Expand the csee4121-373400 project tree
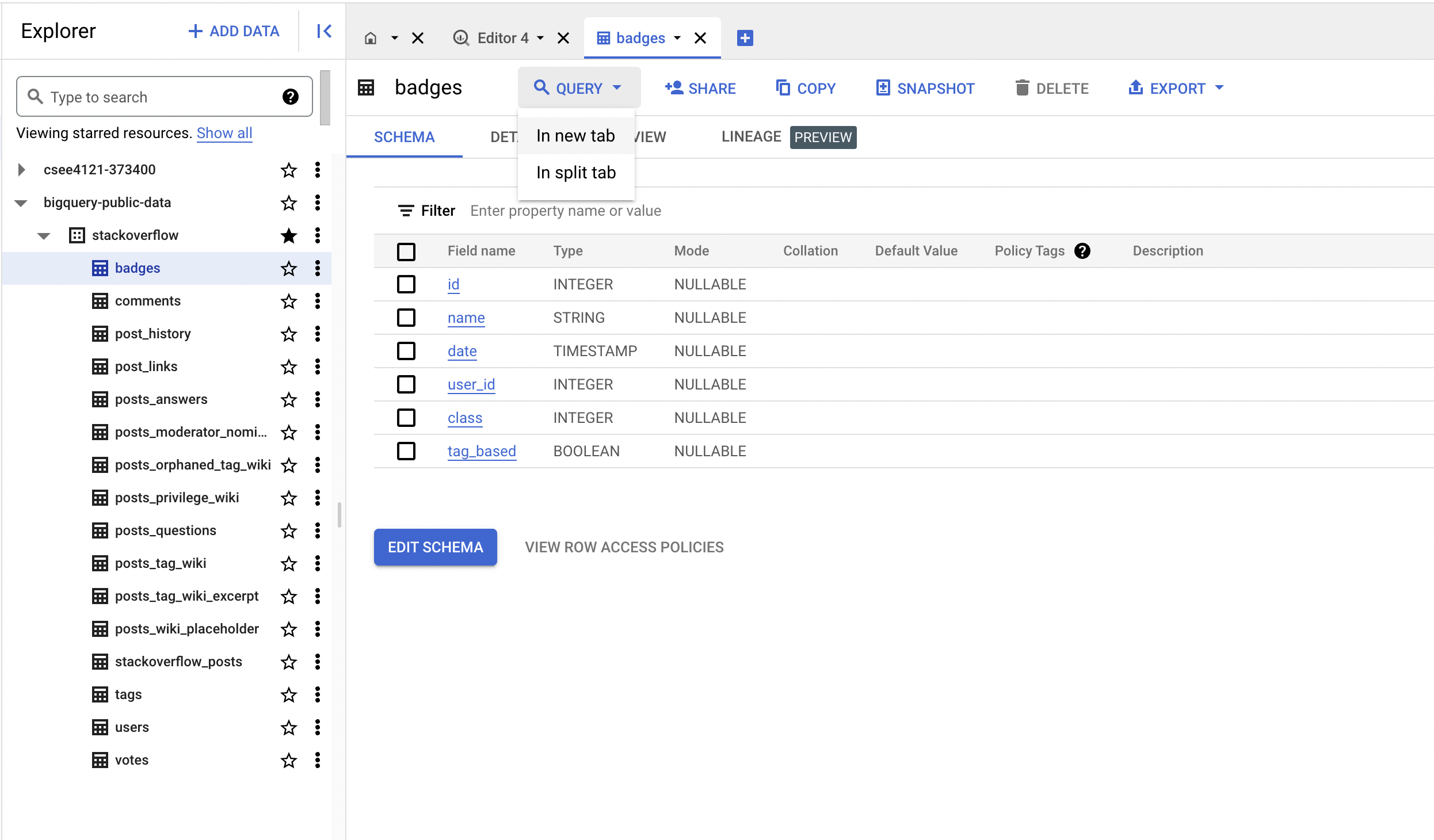 point(21,170)
